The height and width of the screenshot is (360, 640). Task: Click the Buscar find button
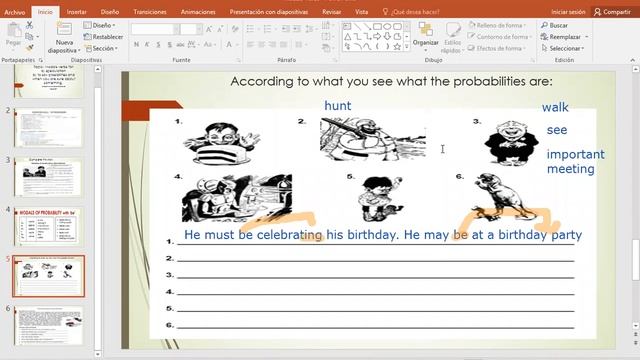point(554,25)
